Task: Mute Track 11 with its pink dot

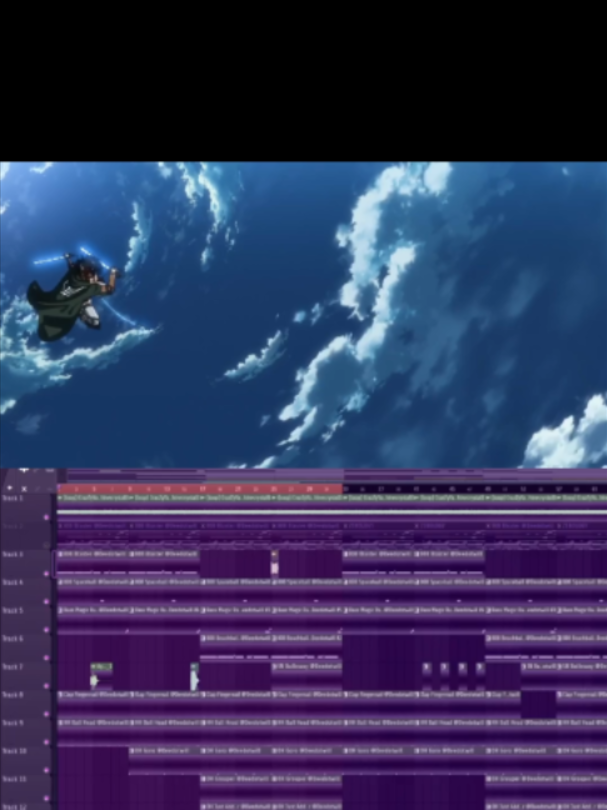Action: pos(46,798)
